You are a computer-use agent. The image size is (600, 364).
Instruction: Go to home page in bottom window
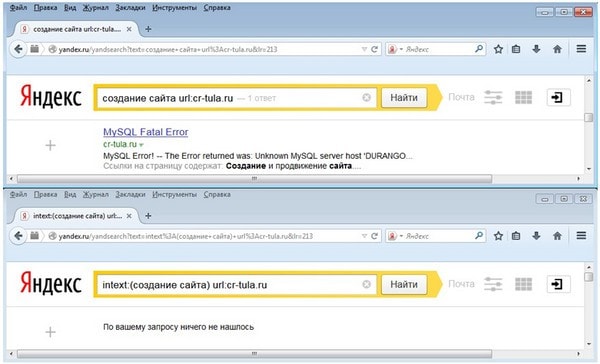(557, 236)
